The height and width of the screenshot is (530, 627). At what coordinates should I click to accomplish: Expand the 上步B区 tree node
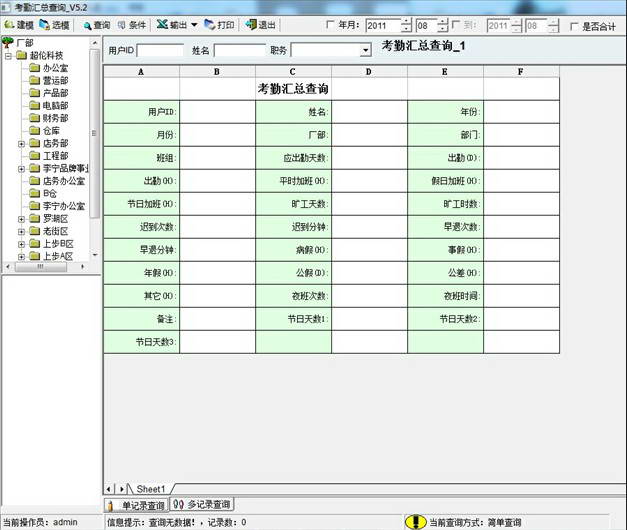(21, 244)
